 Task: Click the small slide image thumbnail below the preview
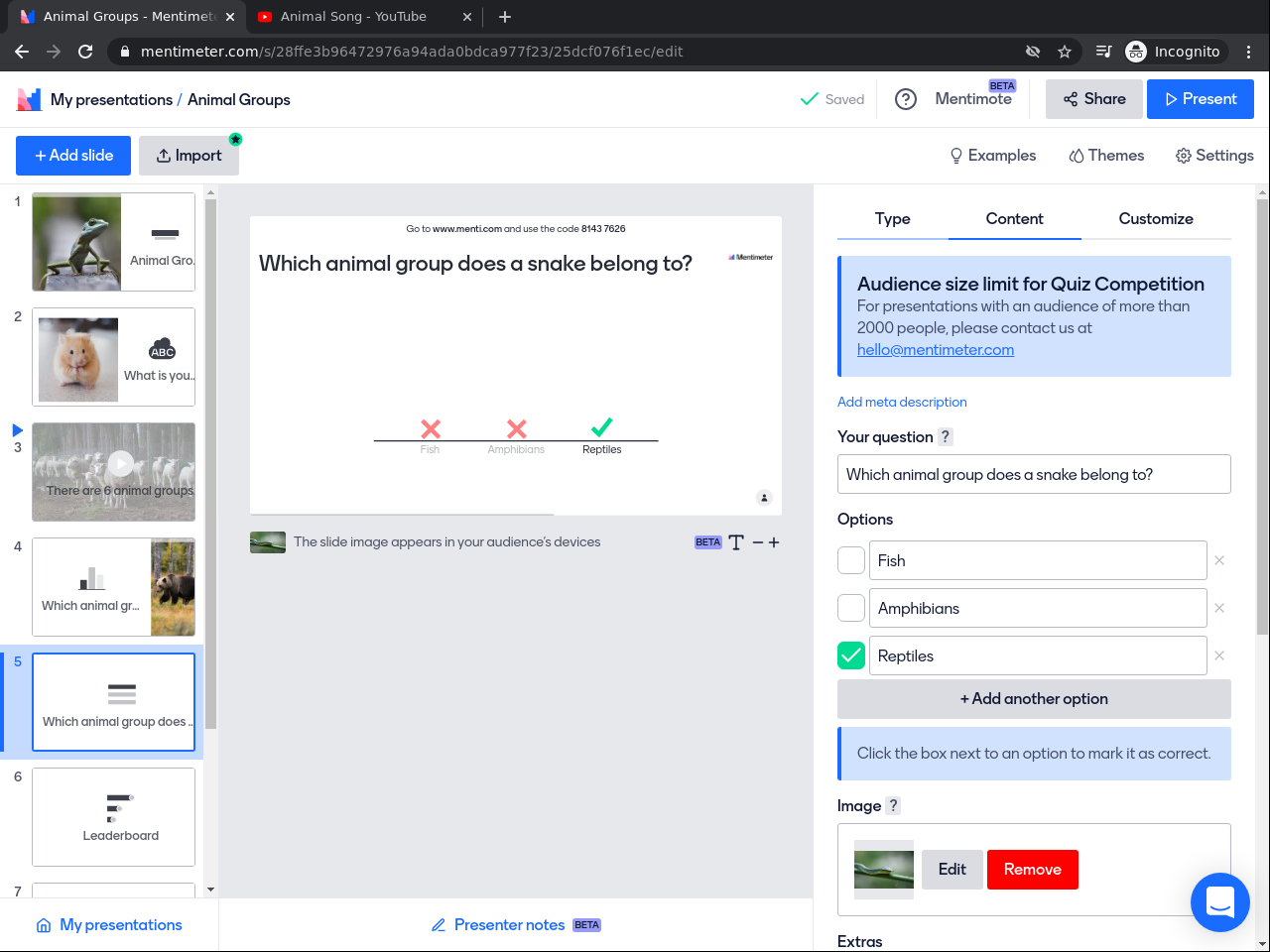(x=268, y=542)
